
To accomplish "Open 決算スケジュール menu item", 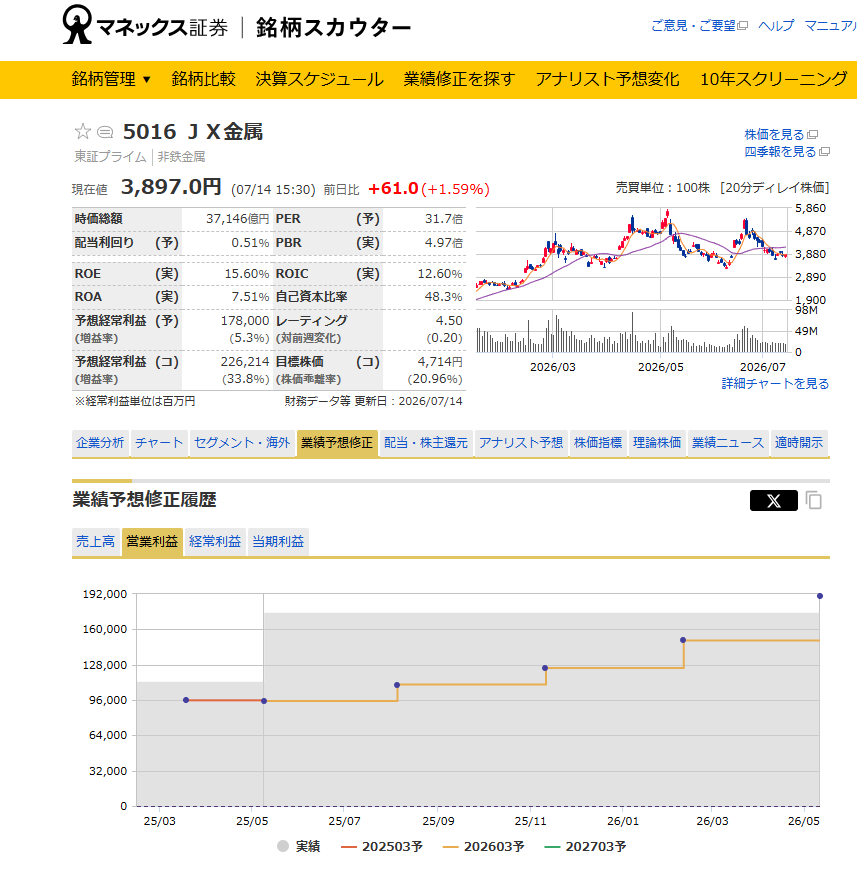I will [319, 79].
